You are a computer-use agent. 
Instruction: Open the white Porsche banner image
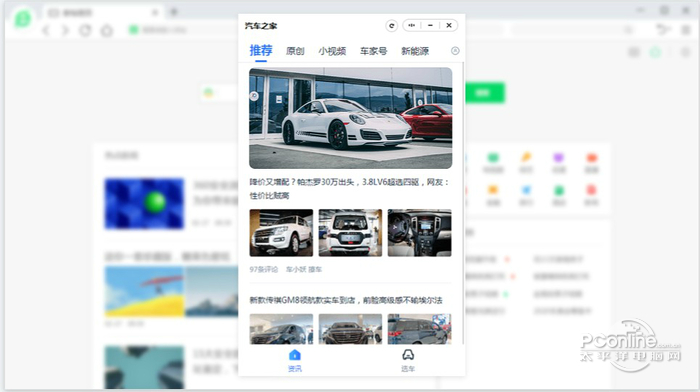tap(350, 118)
